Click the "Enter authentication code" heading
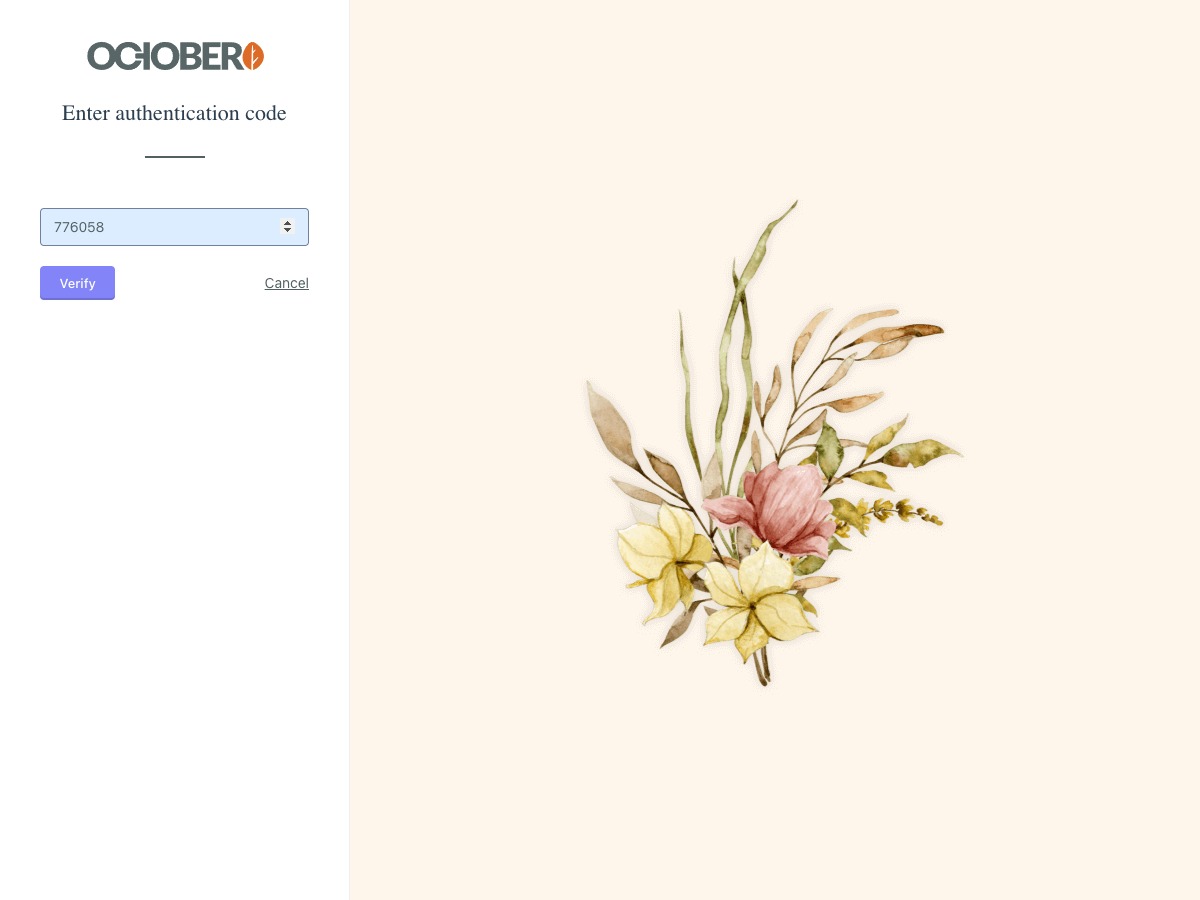The width and height of the screenshot is (1200, 900). click(x=174, y=113)
